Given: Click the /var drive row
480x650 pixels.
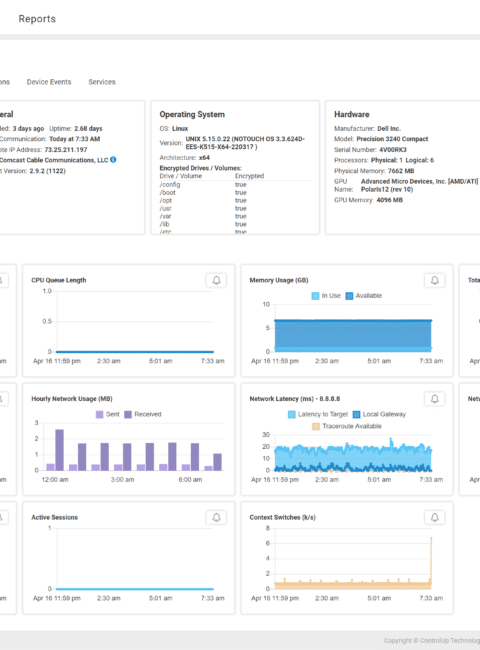Looking at the screenshot, I should point(235,216).
